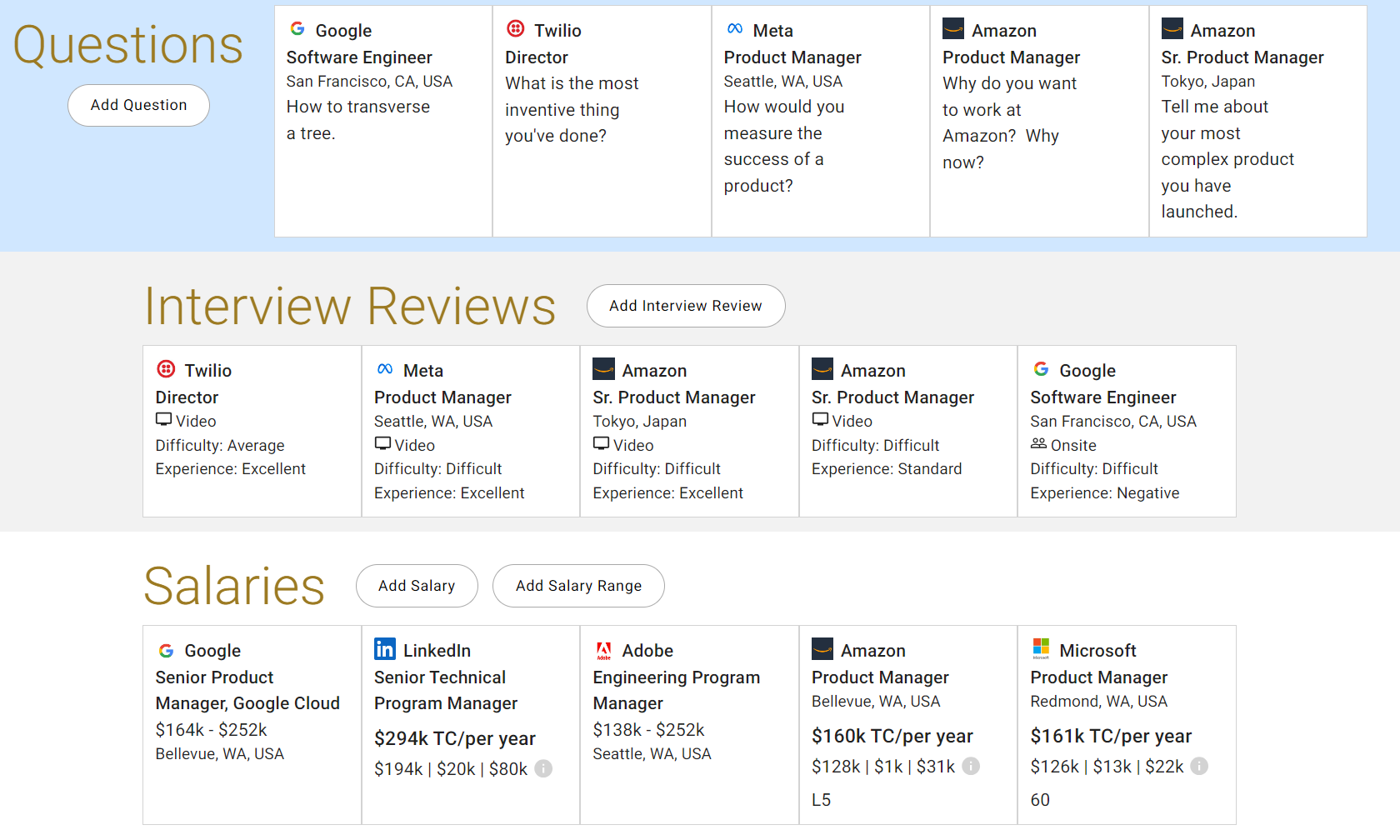Click the '$164k - $252k' Google salary range

click(x=211, y=730)
